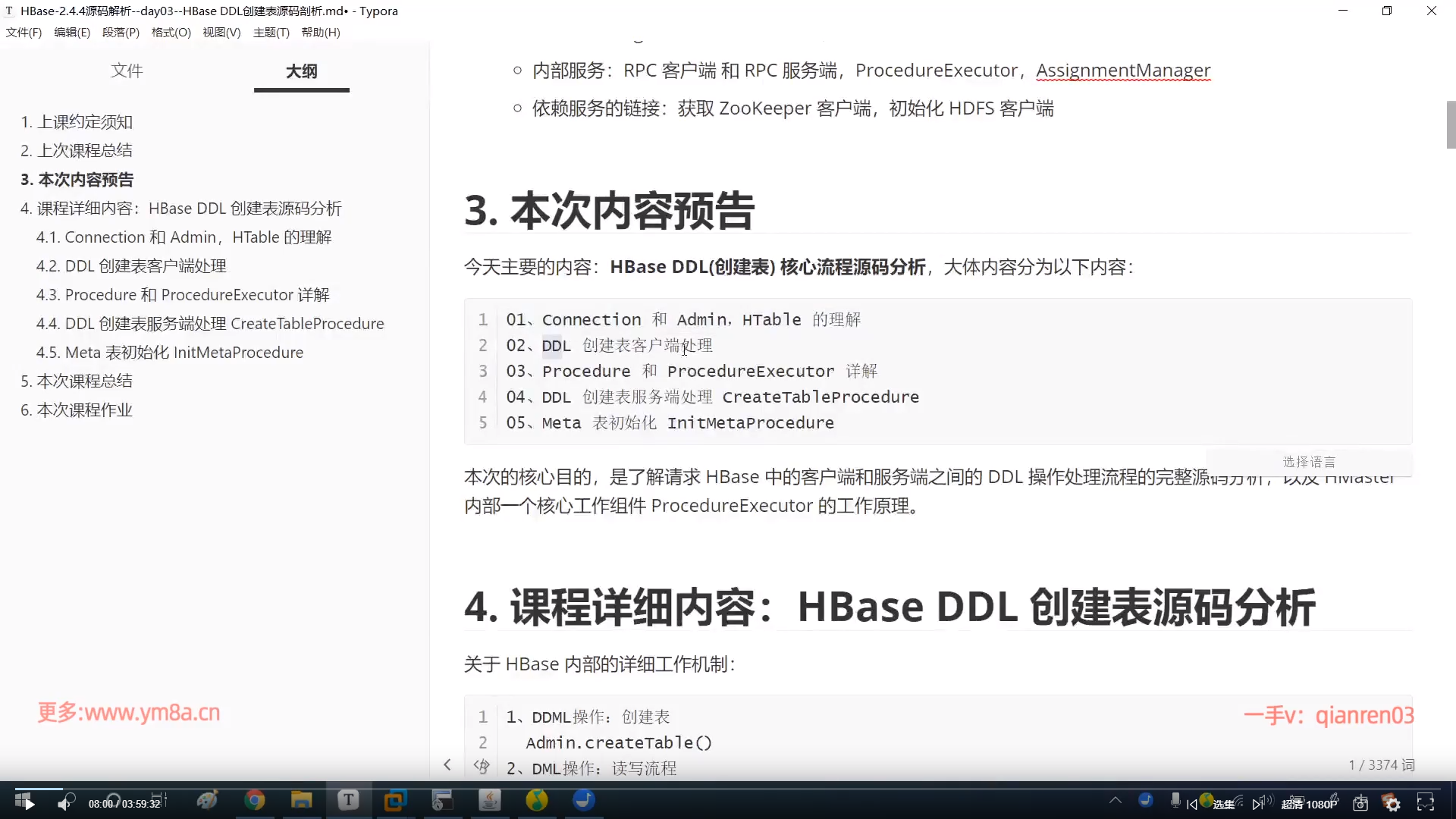Image resolution: width=1456 pixels, height=819 pixels.
Task: Jump to outline item 5 本次课程总结
Action: pos(77,381)
